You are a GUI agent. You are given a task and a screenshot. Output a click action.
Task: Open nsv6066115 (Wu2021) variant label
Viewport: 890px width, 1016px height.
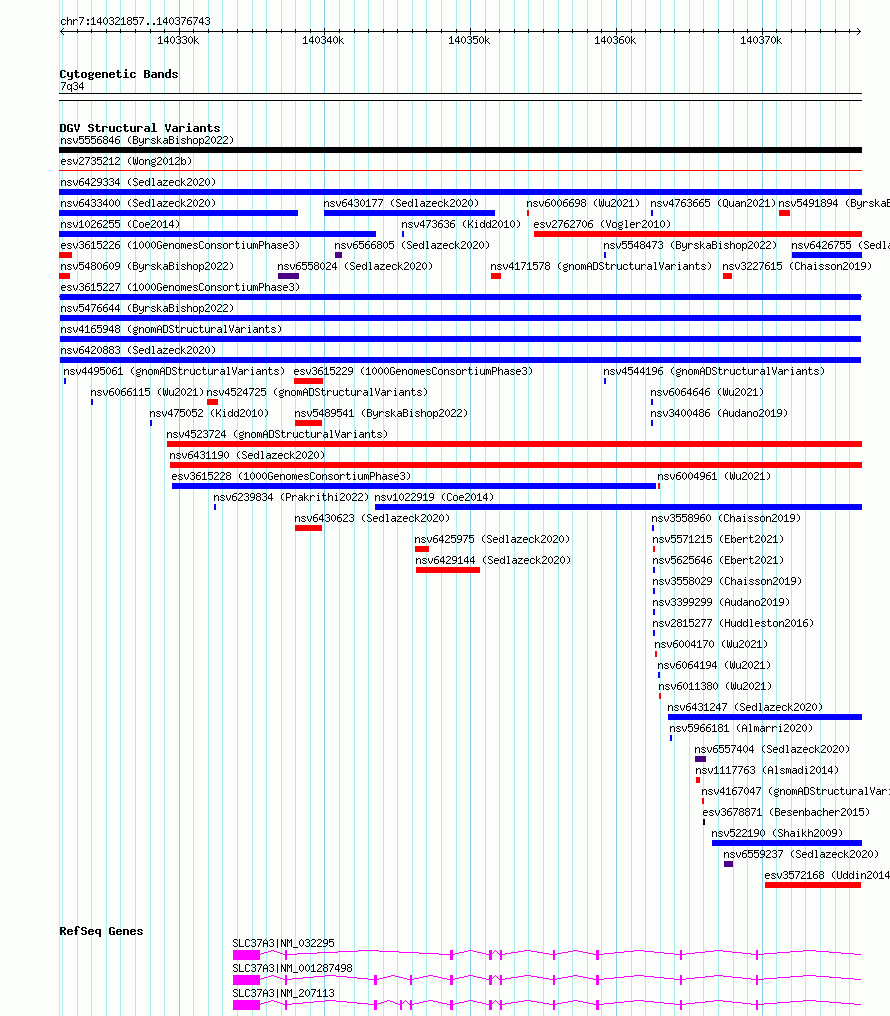147,392
